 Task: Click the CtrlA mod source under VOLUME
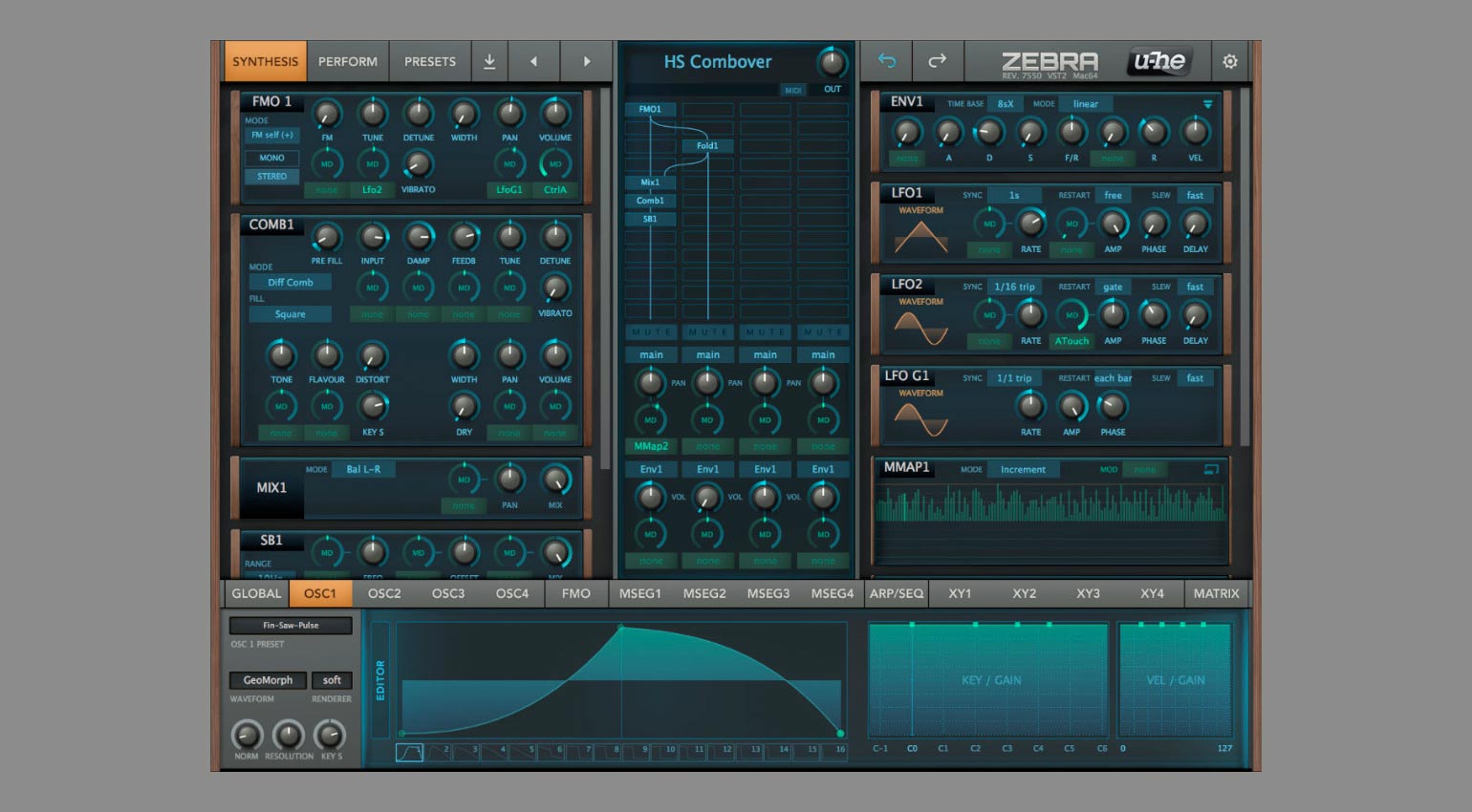click(x=555, y=190)
